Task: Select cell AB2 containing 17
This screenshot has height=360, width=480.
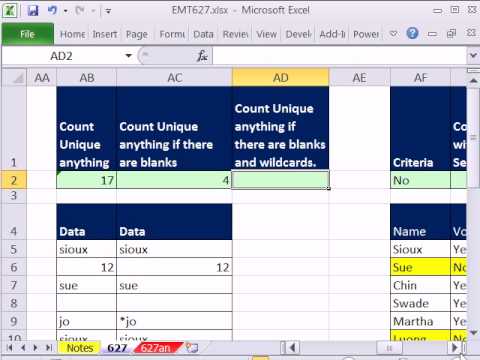Action: click(87, 180)
